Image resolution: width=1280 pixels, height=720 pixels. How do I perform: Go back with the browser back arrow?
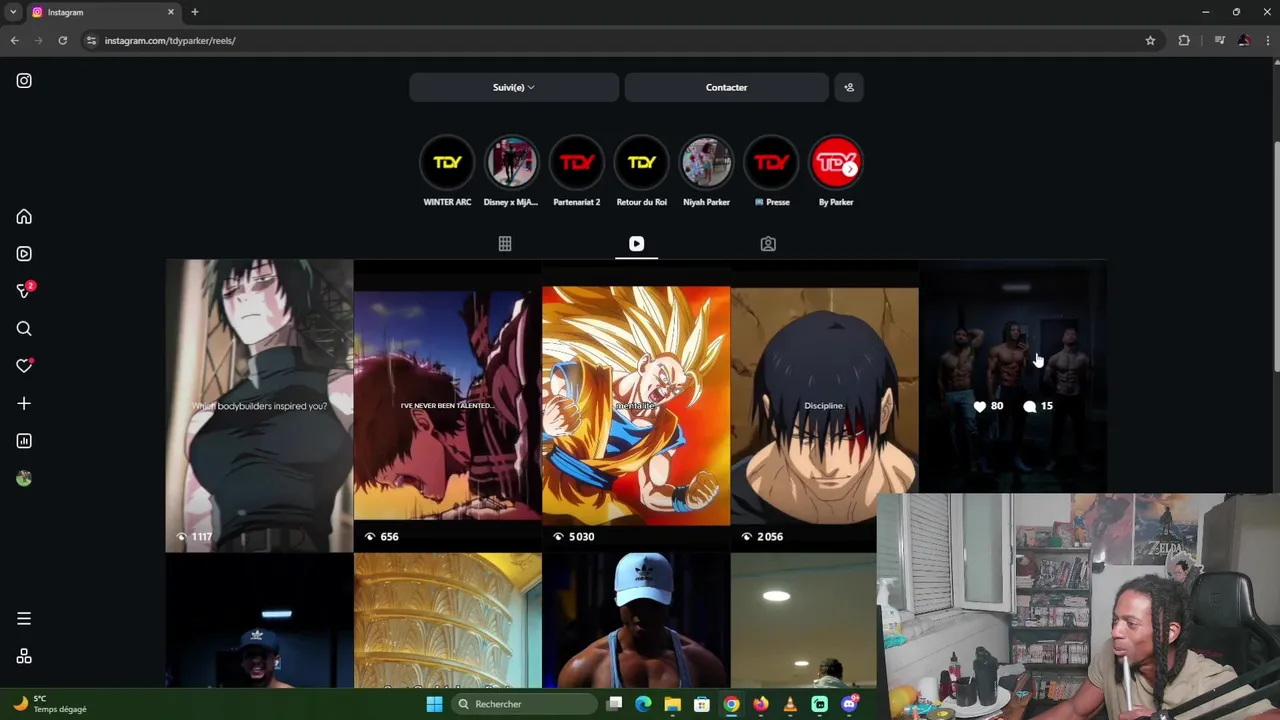(14, 41)
